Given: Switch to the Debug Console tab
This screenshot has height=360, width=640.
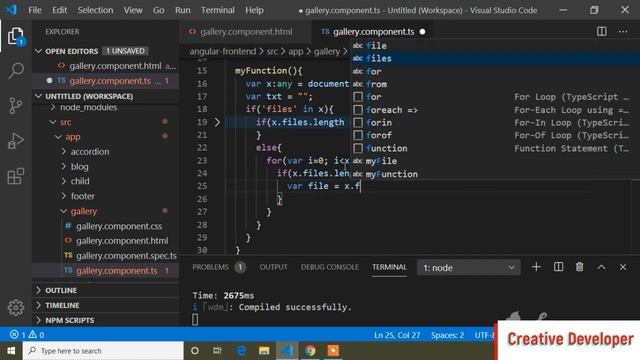Looking at the screenshot, I should click(330, 267).
